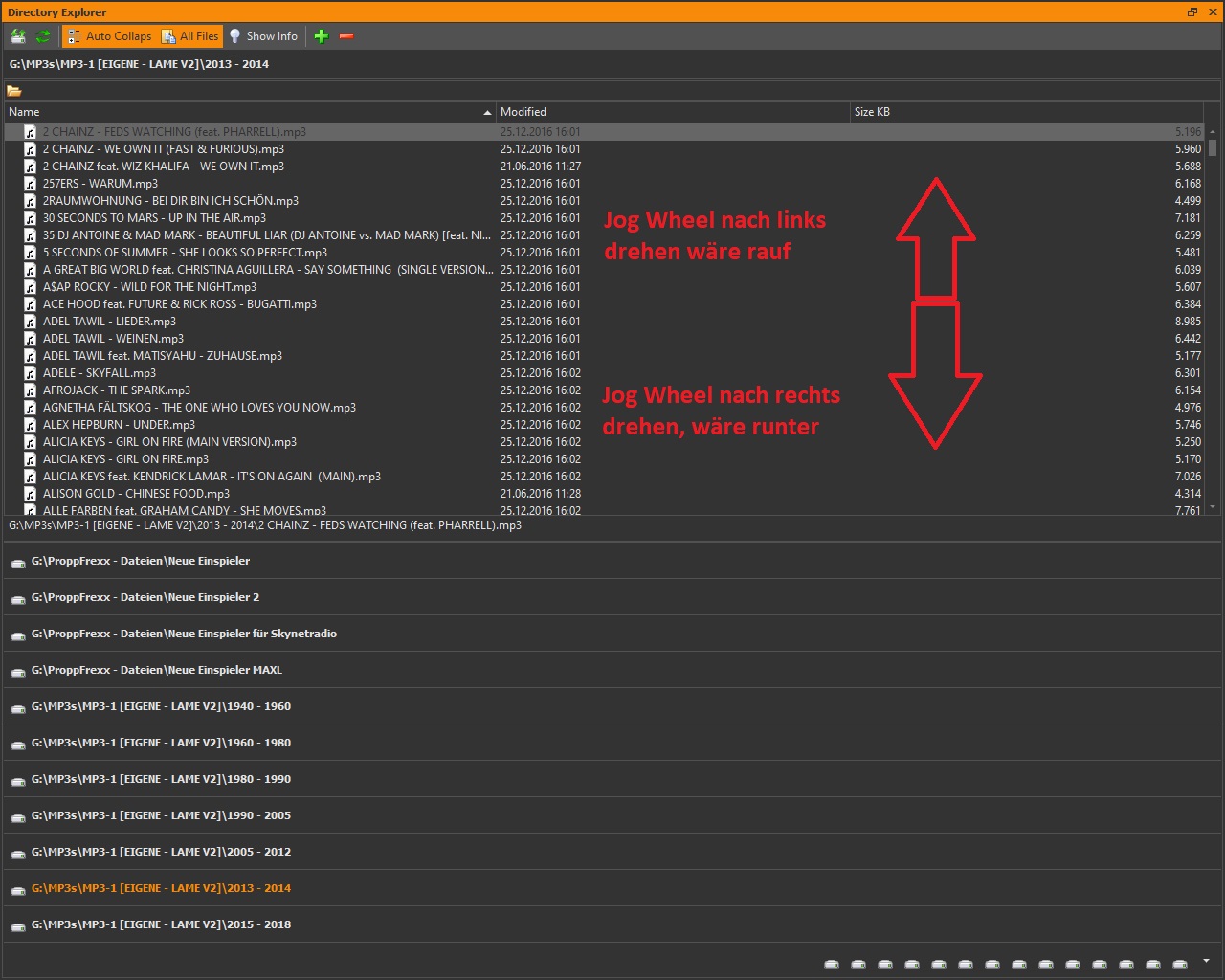
Task: Click file icon of ALISON GOLD - CHINESE FOOD.mp3
Action: click(x=31, y=494)
